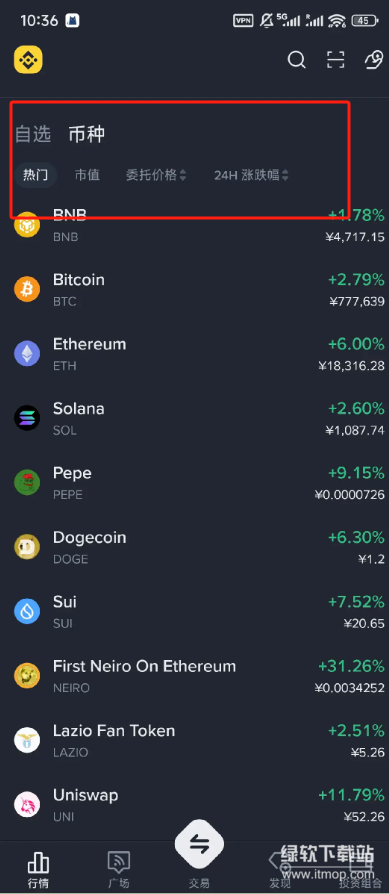Tap the Binance logo icon
This screenshot has width=389, height=894.
point(28,59)
